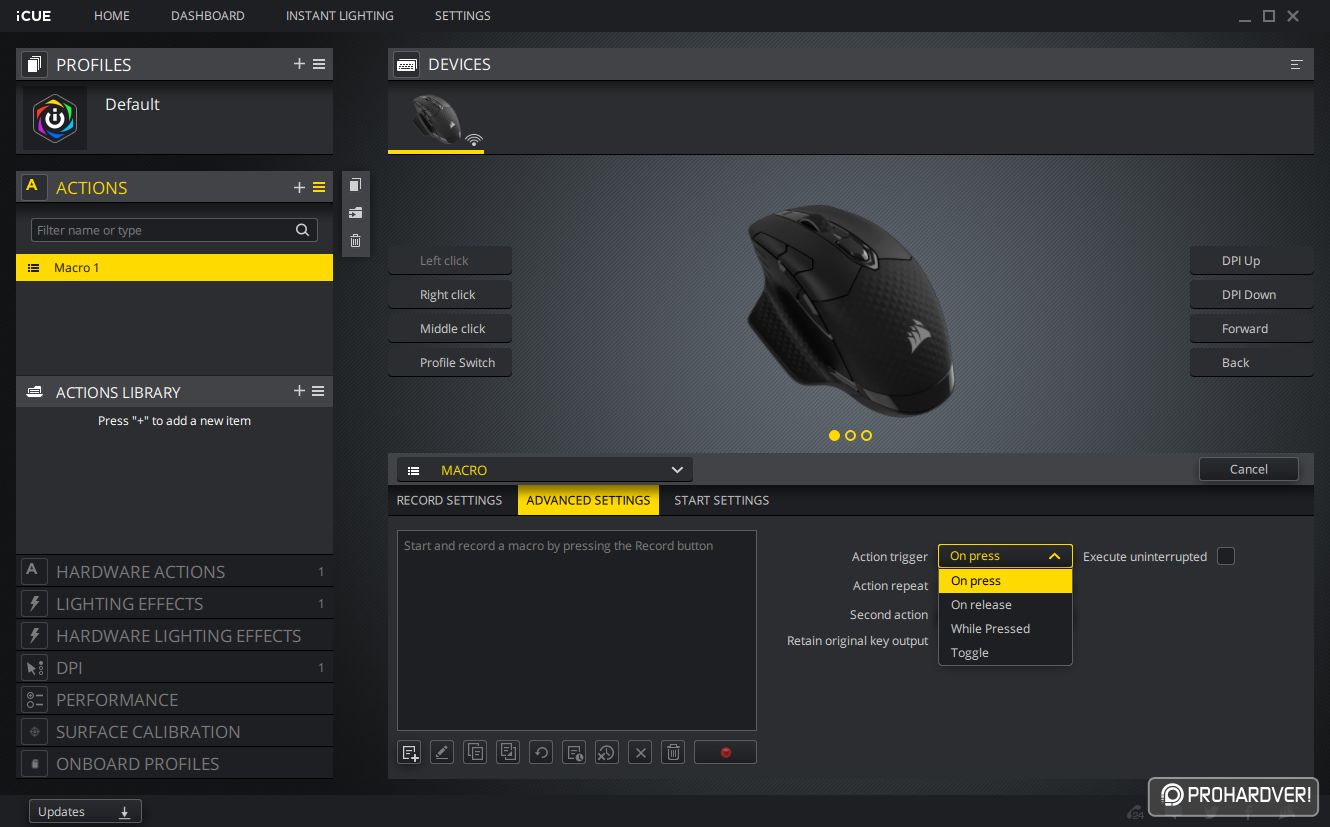Click the pencil edit icon in macro toolbar
Image resolution: width=1330 pixels, height=827 pixels.
coord(442,752)
